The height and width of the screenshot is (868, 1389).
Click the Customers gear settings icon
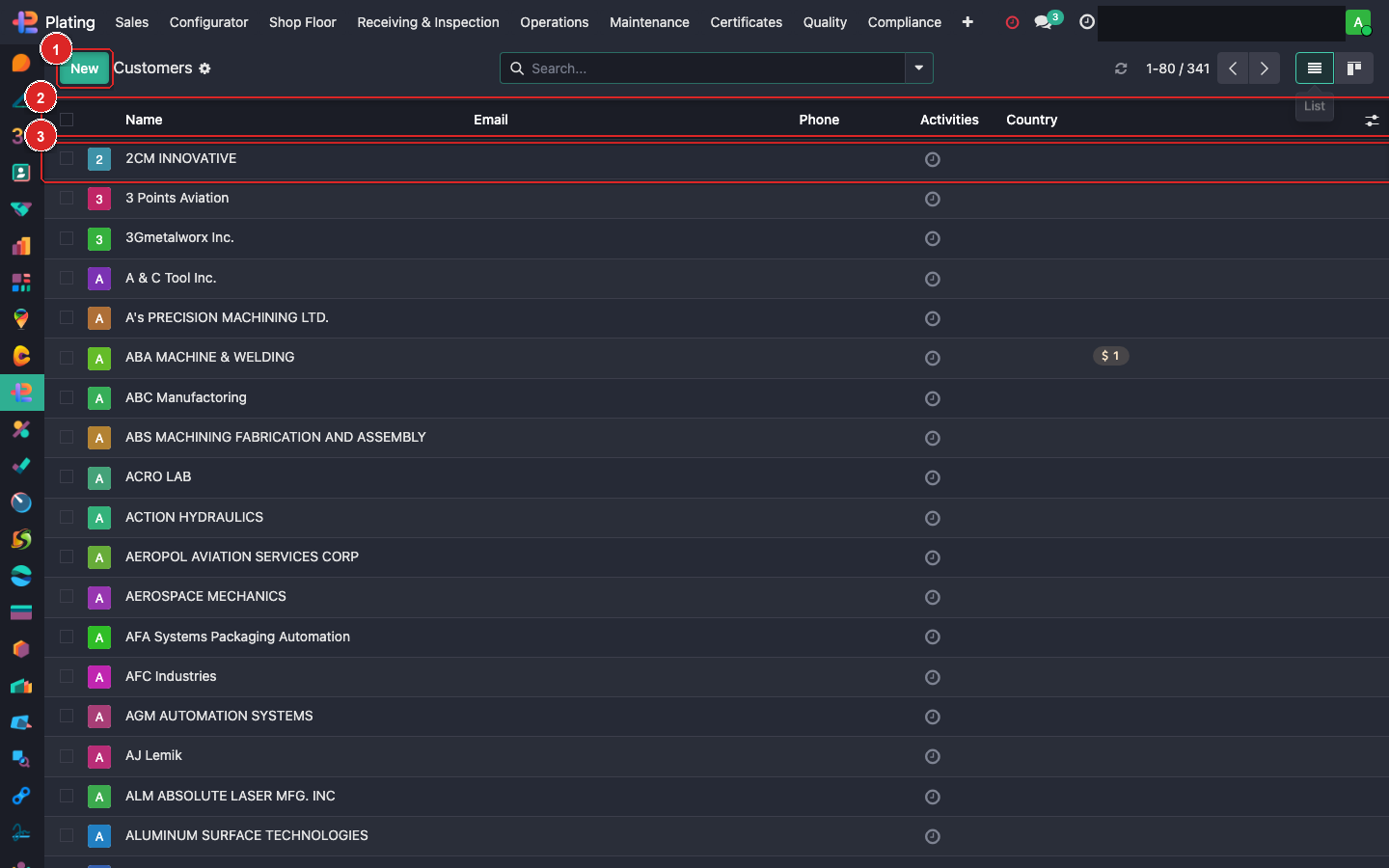click(x=204, y=68)
